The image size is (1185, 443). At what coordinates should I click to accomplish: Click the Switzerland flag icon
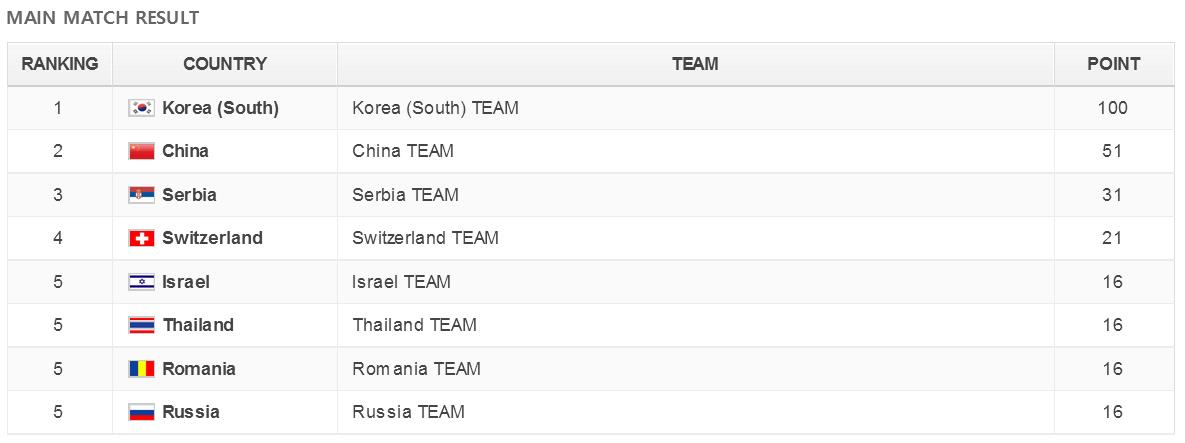tap(141, 238)
